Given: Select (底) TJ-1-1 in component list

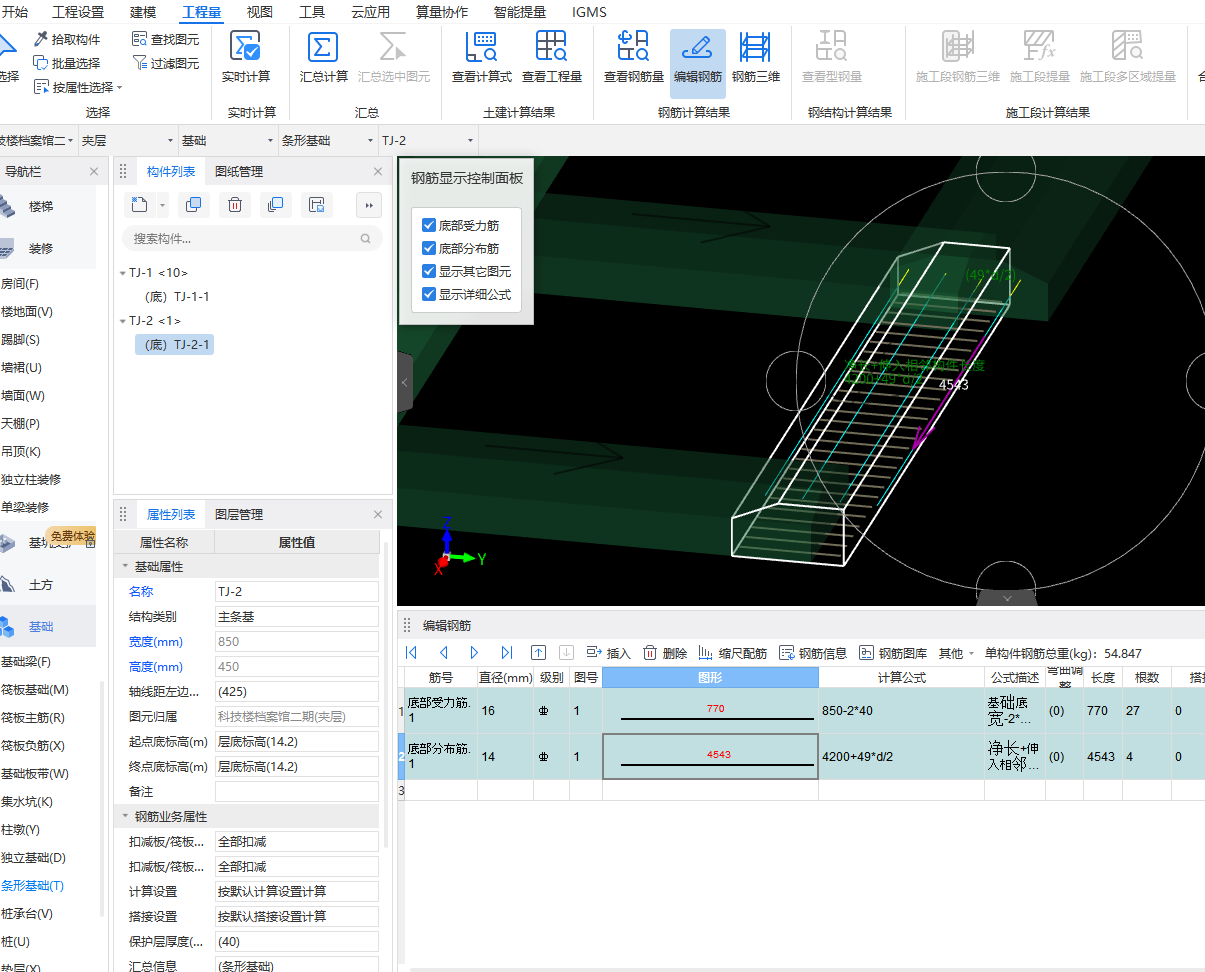Looking at the screenshot, I should tap(177, 297).
